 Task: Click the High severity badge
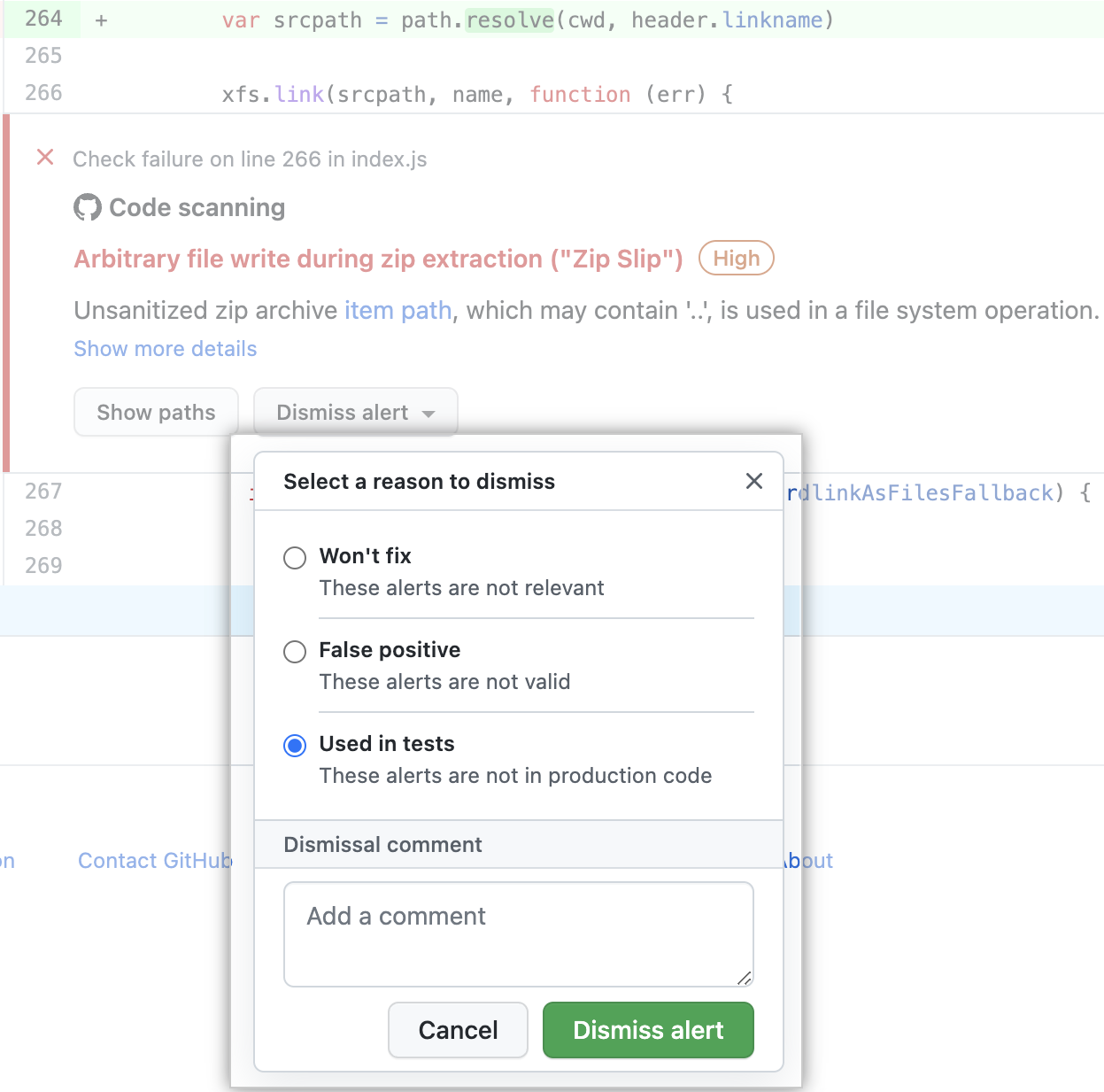[736, 258]
